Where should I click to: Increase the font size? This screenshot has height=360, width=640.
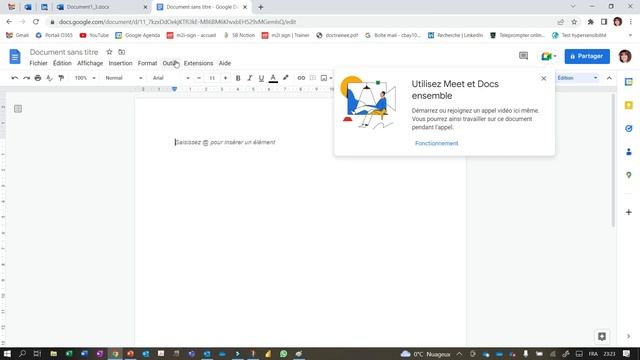[225, 78]
